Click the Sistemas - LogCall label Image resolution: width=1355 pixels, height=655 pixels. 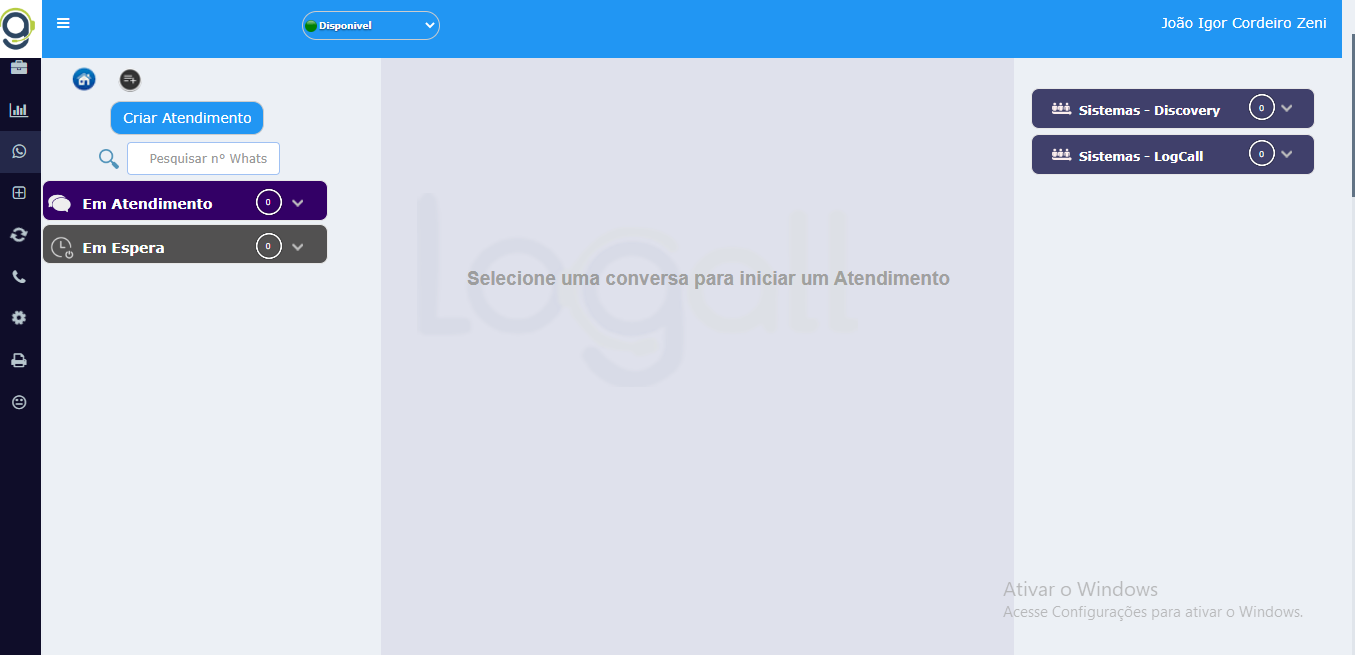click(x=1141, y=156)
